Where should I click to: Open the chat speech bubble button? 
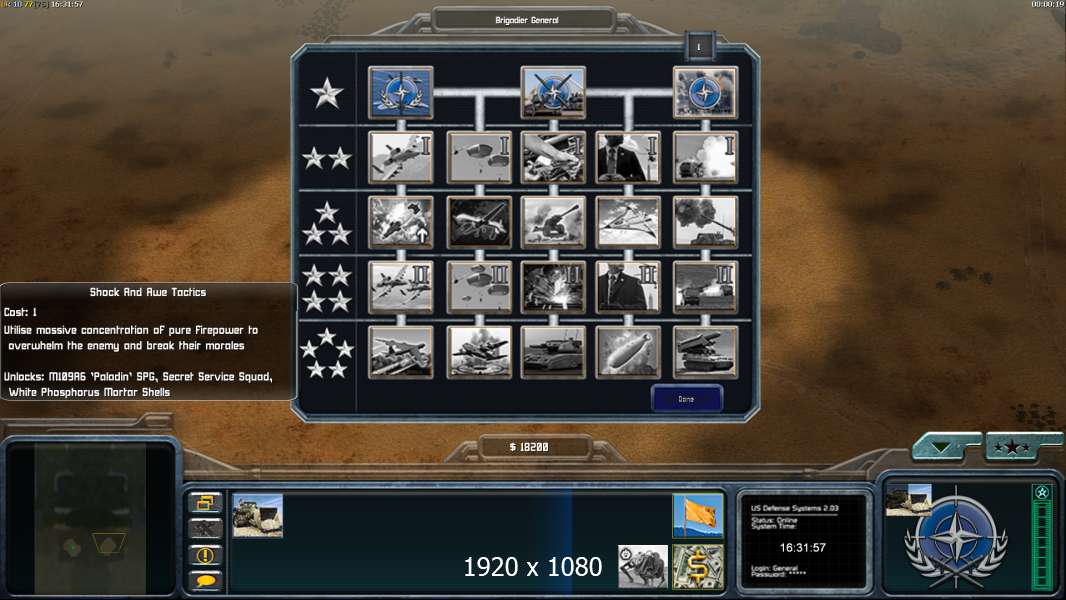205,581
